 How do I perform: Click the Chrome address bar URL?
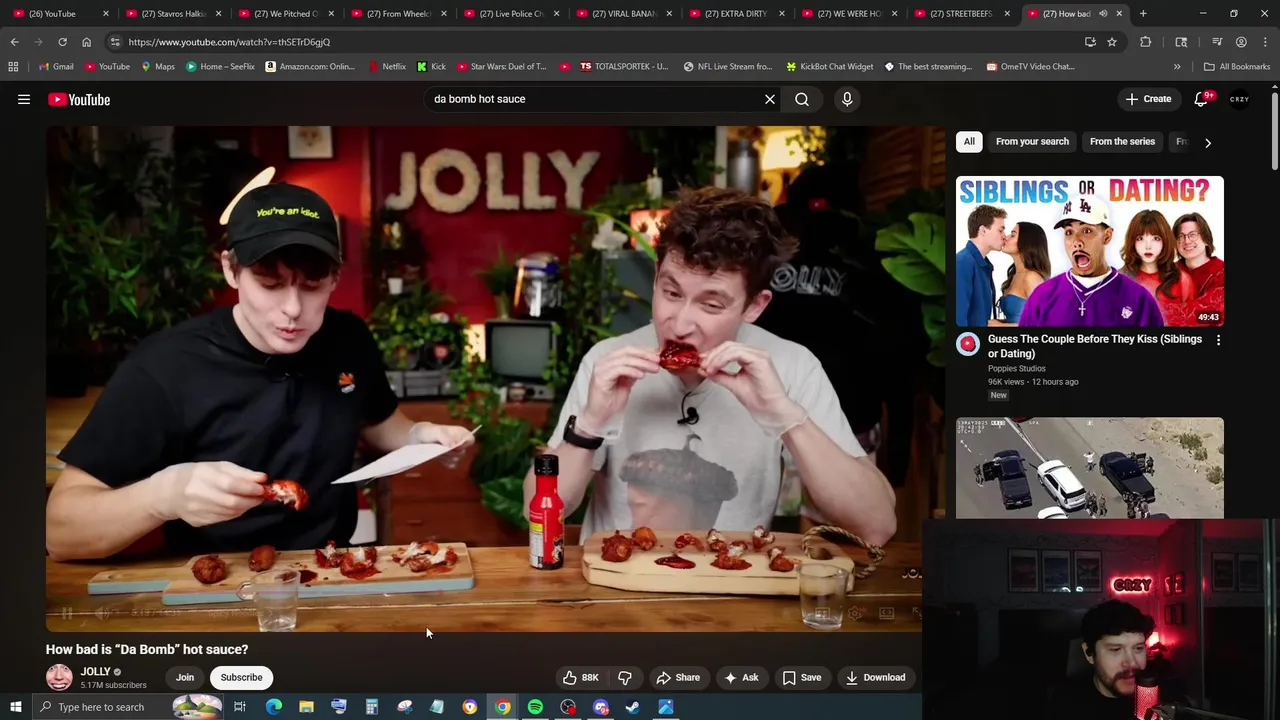229,42
